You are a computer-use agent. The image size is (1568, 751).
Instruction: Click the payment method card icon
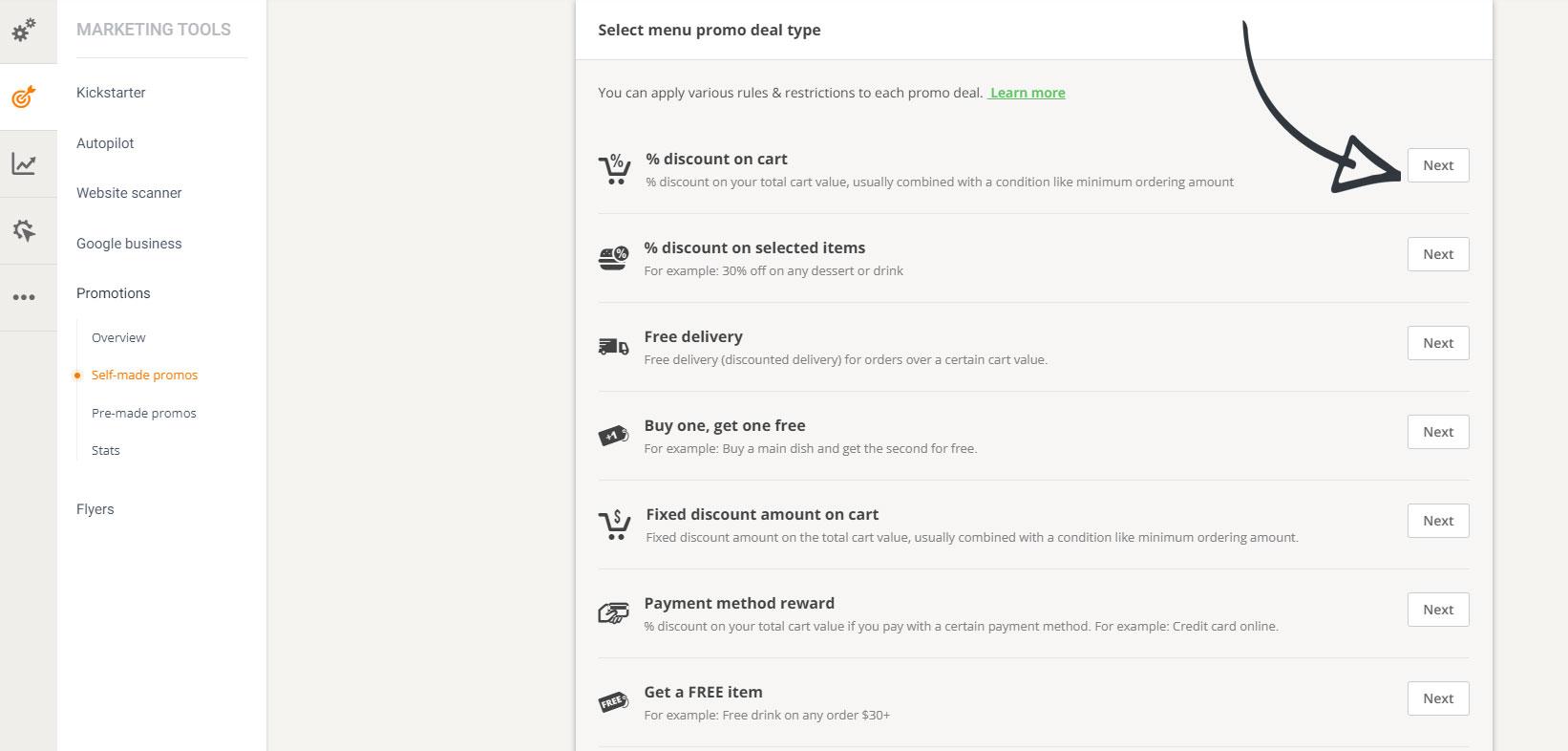pos(613,613)
